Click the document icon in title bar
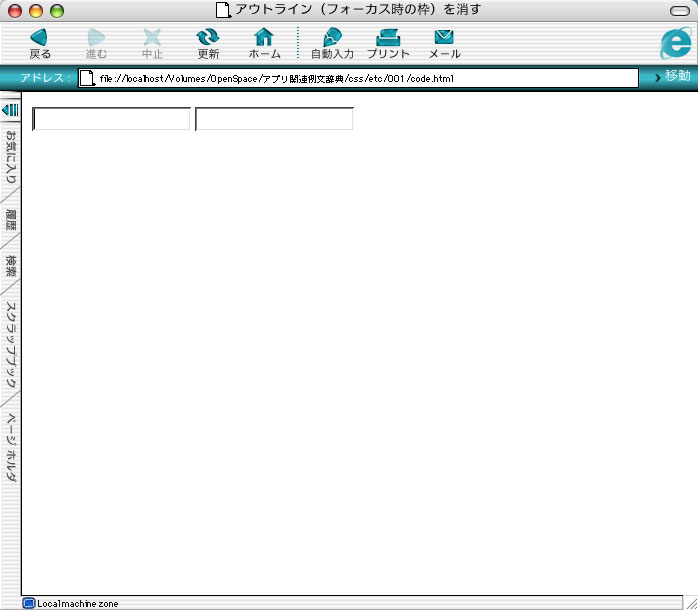Screen dimensions: 698x610 pos(223,10)
